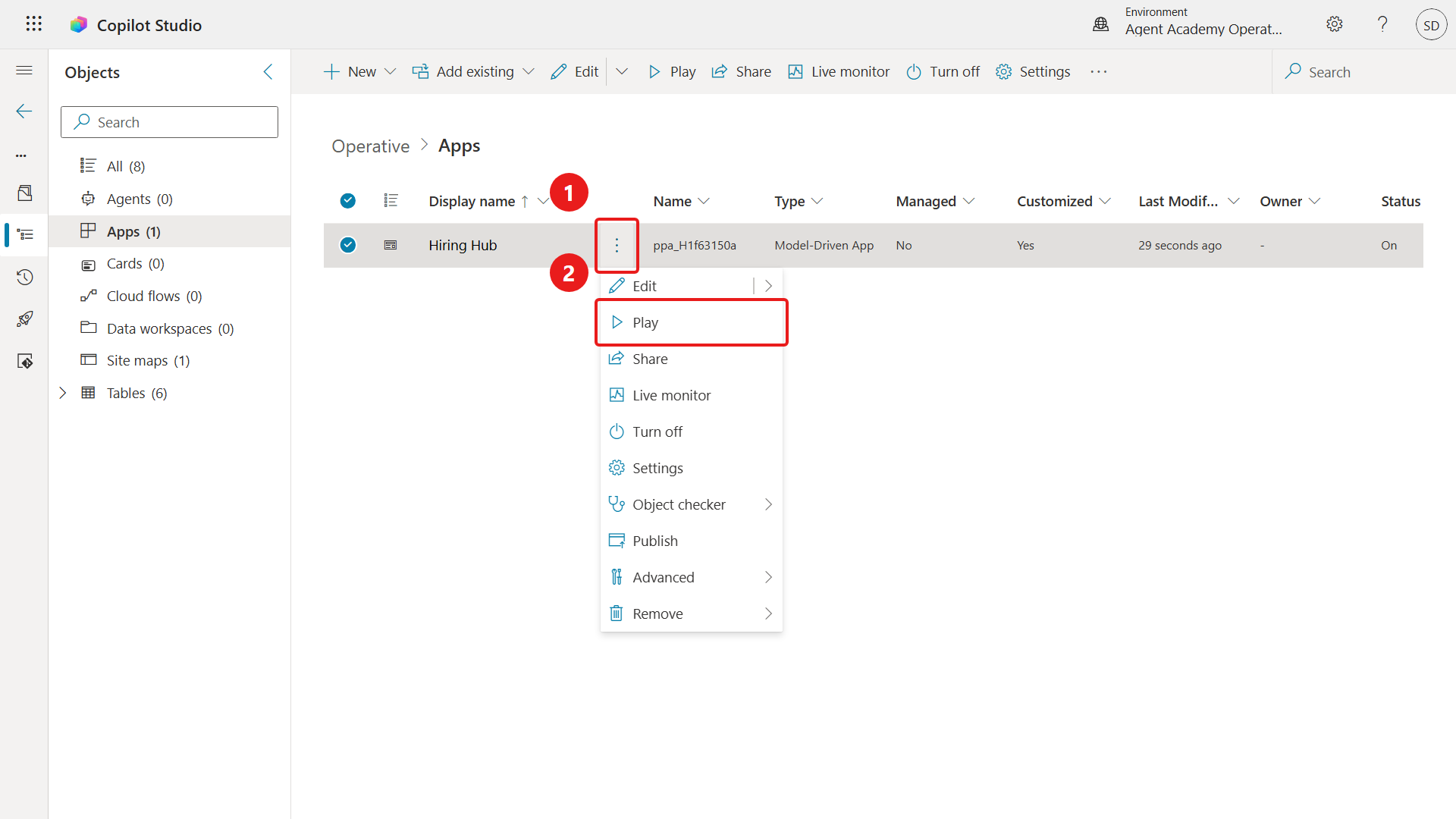Viewport: 1456px width, 819px height.
Task: Open the Add existing dropdown
Action: [x=473, y=71]
